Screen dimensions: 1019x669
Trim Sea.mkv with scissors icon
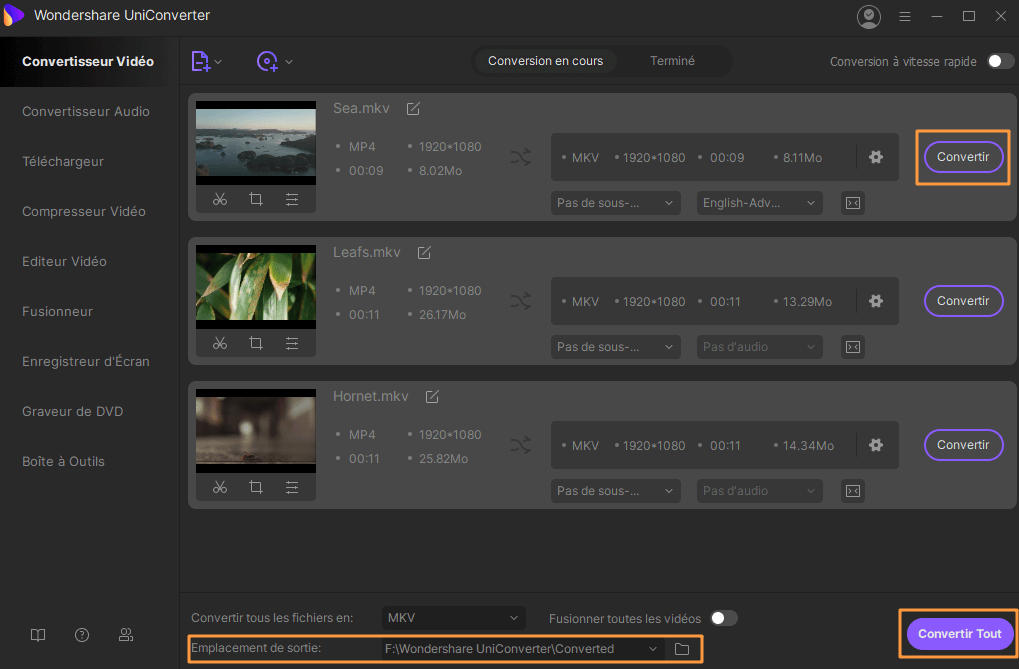pos(220,200)
